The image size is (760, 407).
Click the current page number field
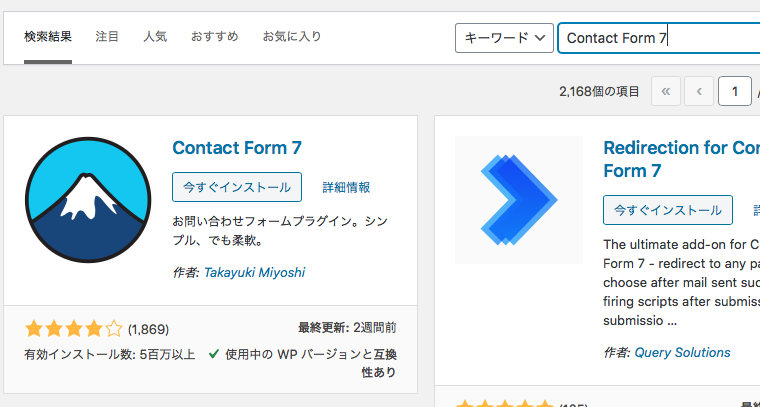pos(735,91)
